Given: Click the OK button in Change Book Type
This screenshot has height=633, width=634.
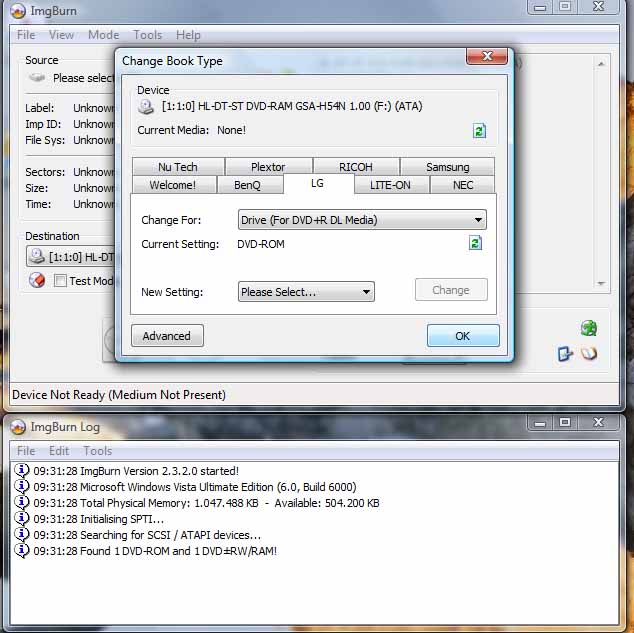Looking at the screenshot, I should point(463,335).
